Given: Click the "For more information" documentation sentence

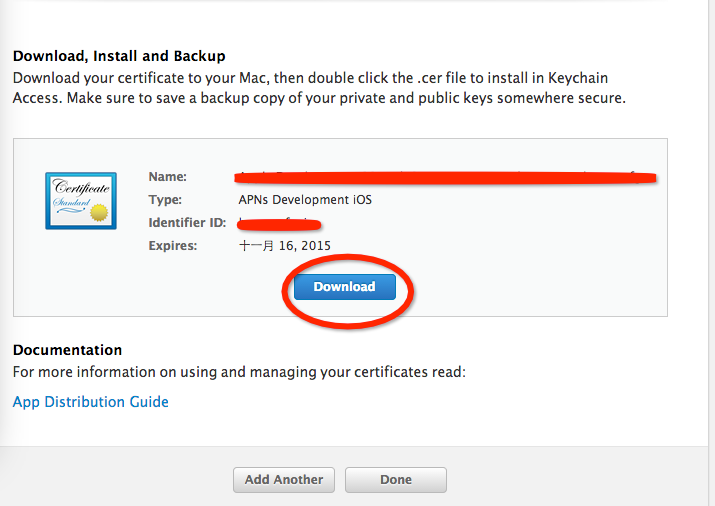Looking at the screenshot, I should coord(239,372).
